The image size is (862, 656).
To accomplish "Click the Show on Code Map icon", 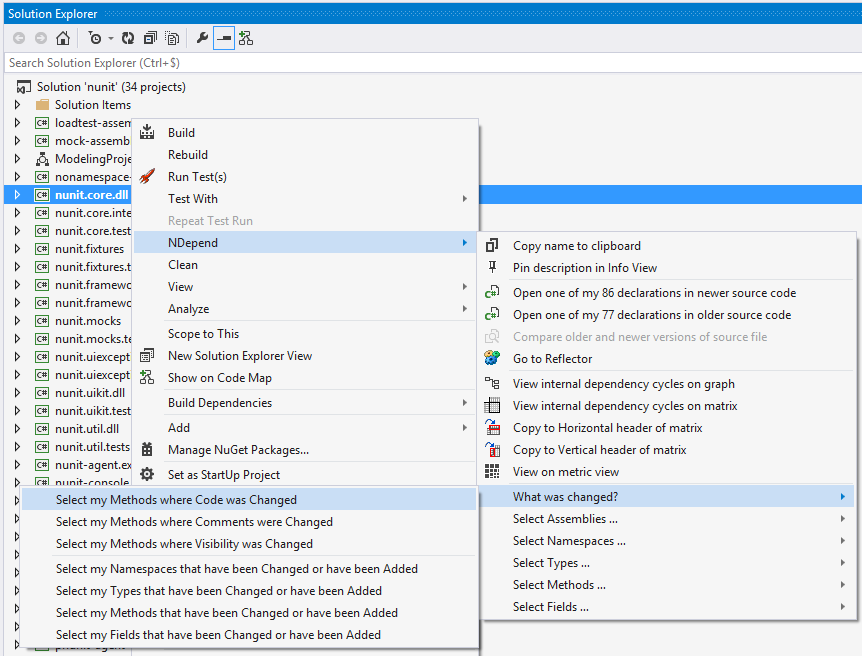I will pos(146,379).
